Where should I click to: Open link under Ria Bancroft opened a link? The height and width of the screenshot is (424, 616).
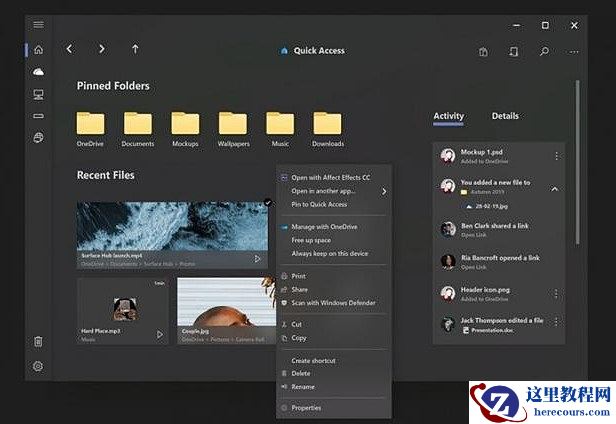473,267
